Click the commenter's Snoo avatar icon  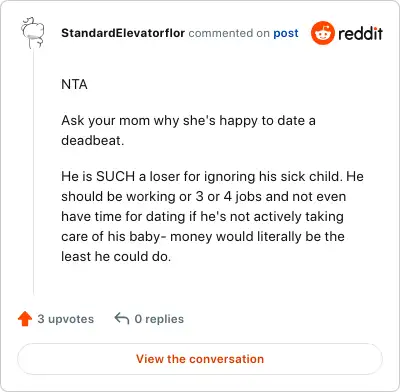click(x=33, y=33)
